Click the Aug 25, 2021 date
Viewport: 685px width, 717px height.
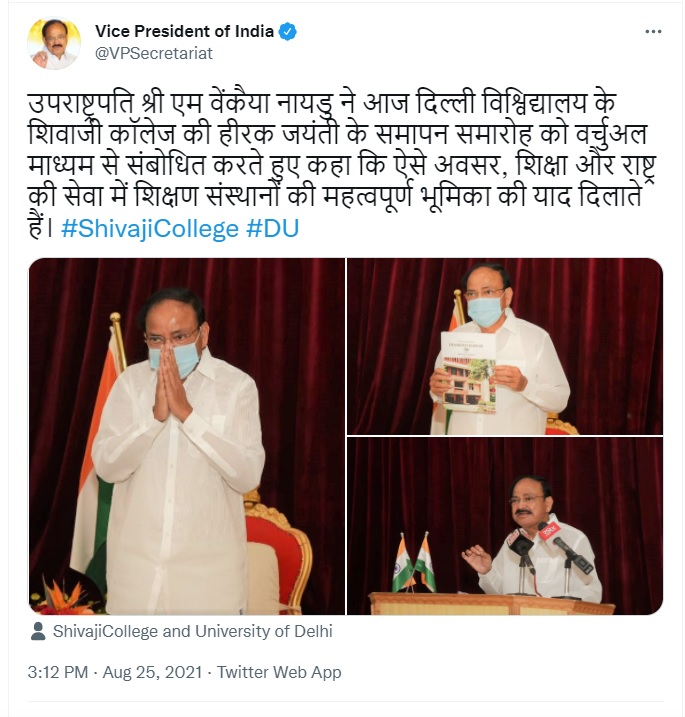pos(152,672)
